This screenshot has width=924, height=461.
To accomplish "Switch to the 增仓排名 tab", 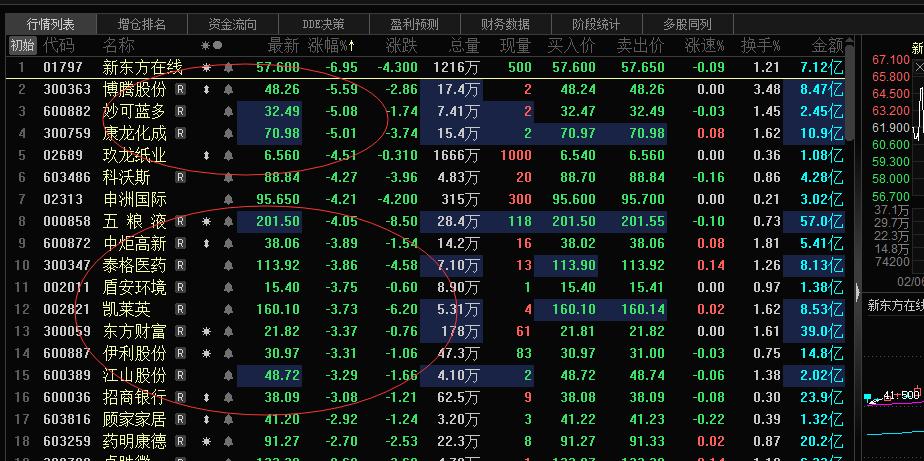I will (141, 24).
